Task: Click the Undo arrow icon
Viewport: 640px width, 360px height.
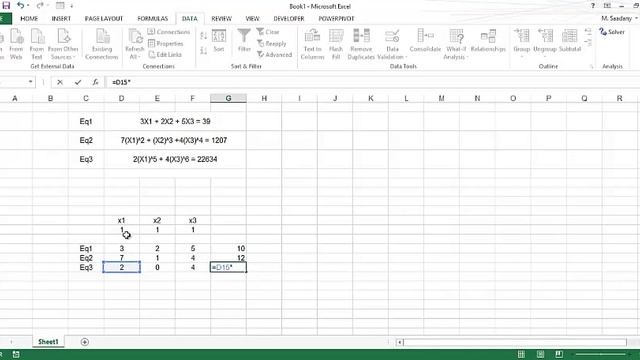Action: point(20,6)
